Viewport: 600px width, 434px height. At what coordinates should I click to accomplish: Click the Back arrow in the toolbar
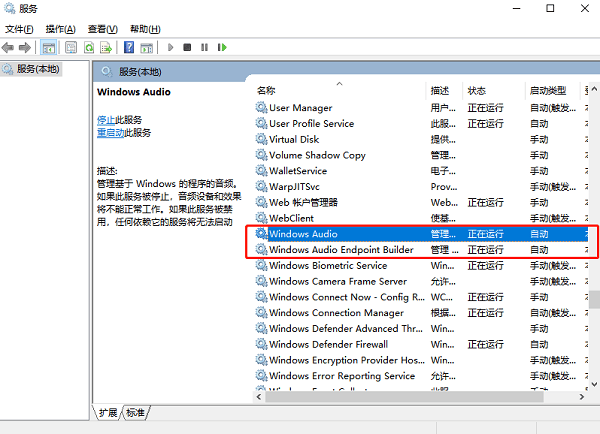pyautogui.click(x=10, y=47)
